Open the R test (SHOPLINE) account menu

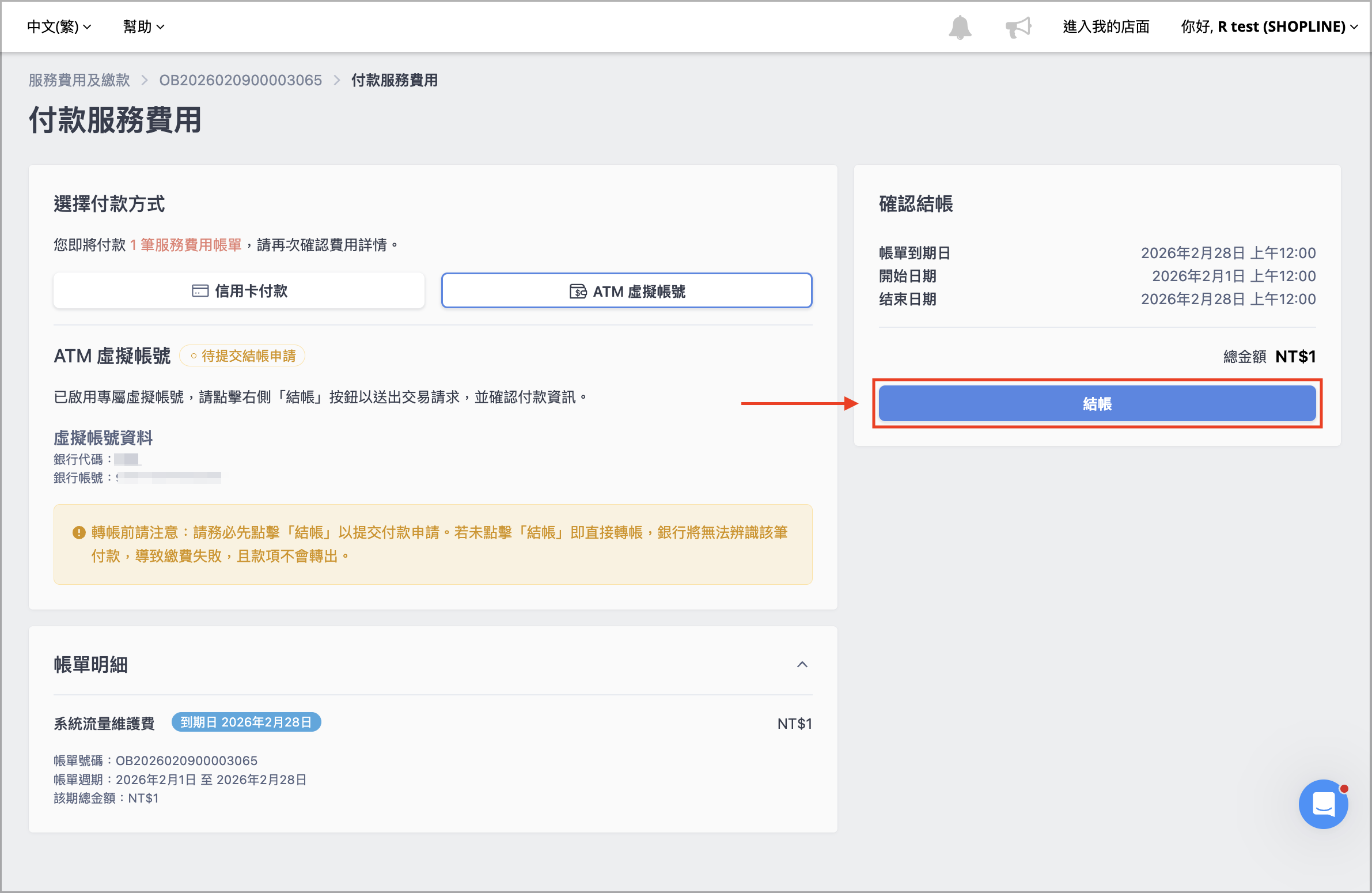coord(1269,27)
